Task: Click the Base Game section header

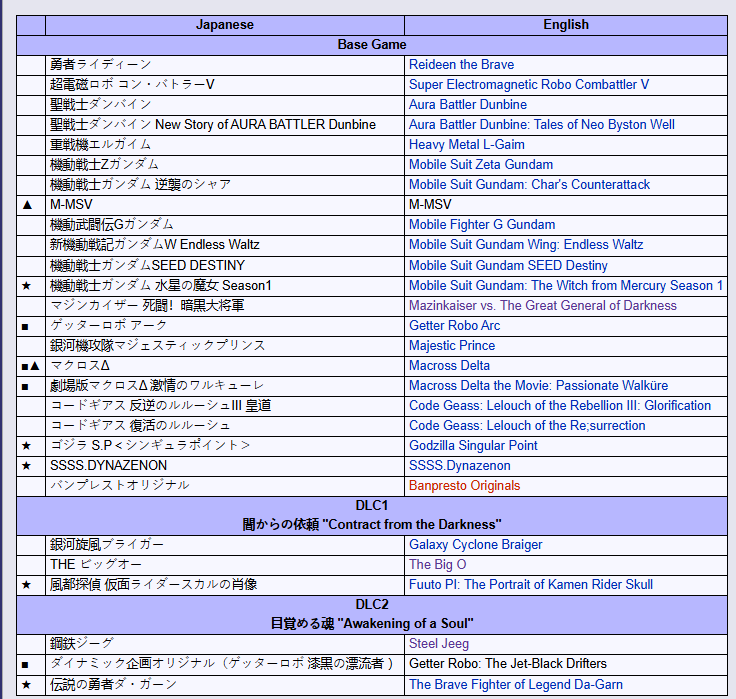Action: [x=372, y=45]
